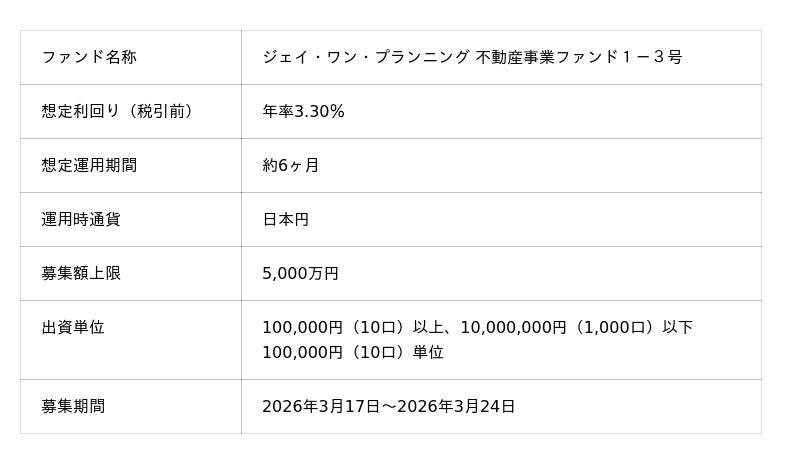Click the 募集額上限 label cell
Screen dimensions: 800x464
point(81,273)
